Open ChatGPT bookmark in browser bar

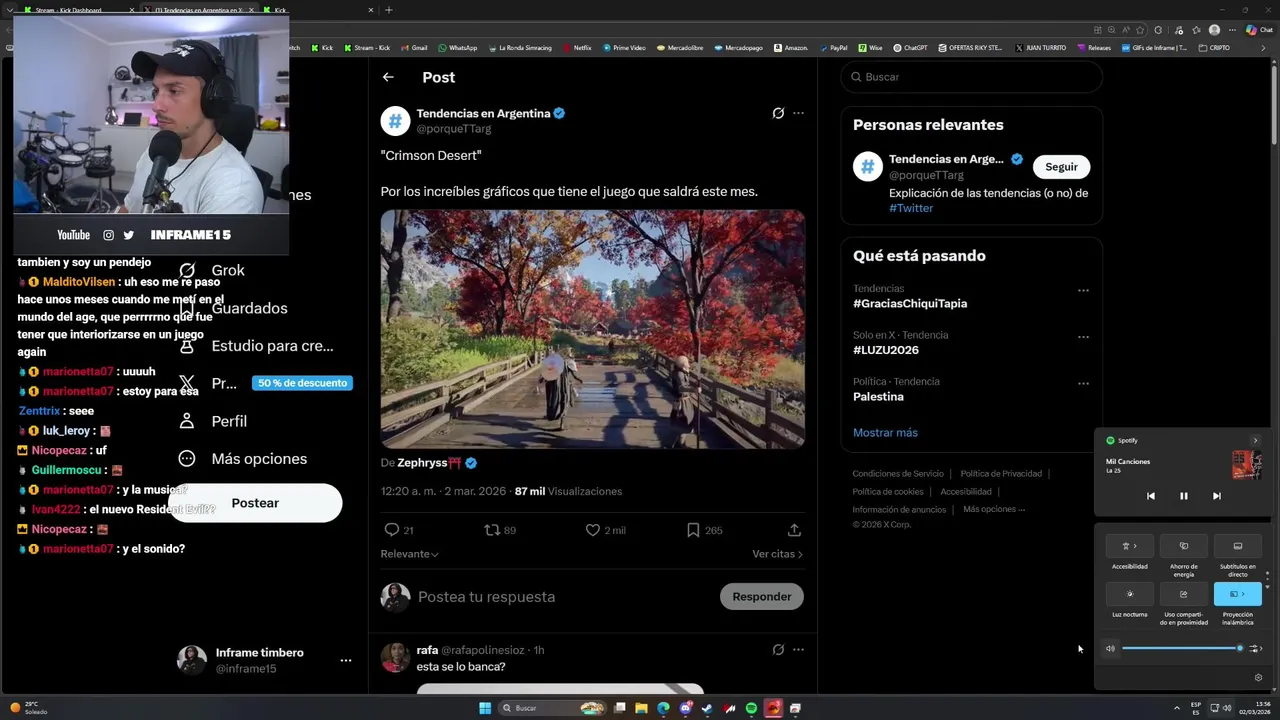910,48
